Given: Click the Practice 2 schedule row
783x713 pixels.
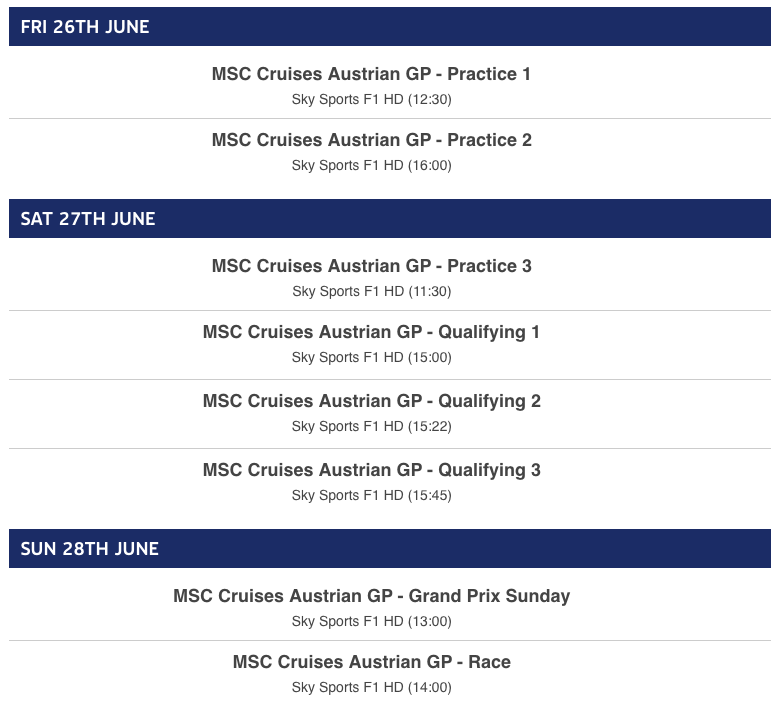Looking at the screenshot, I should pyautogui.click(x=390, y=152).
